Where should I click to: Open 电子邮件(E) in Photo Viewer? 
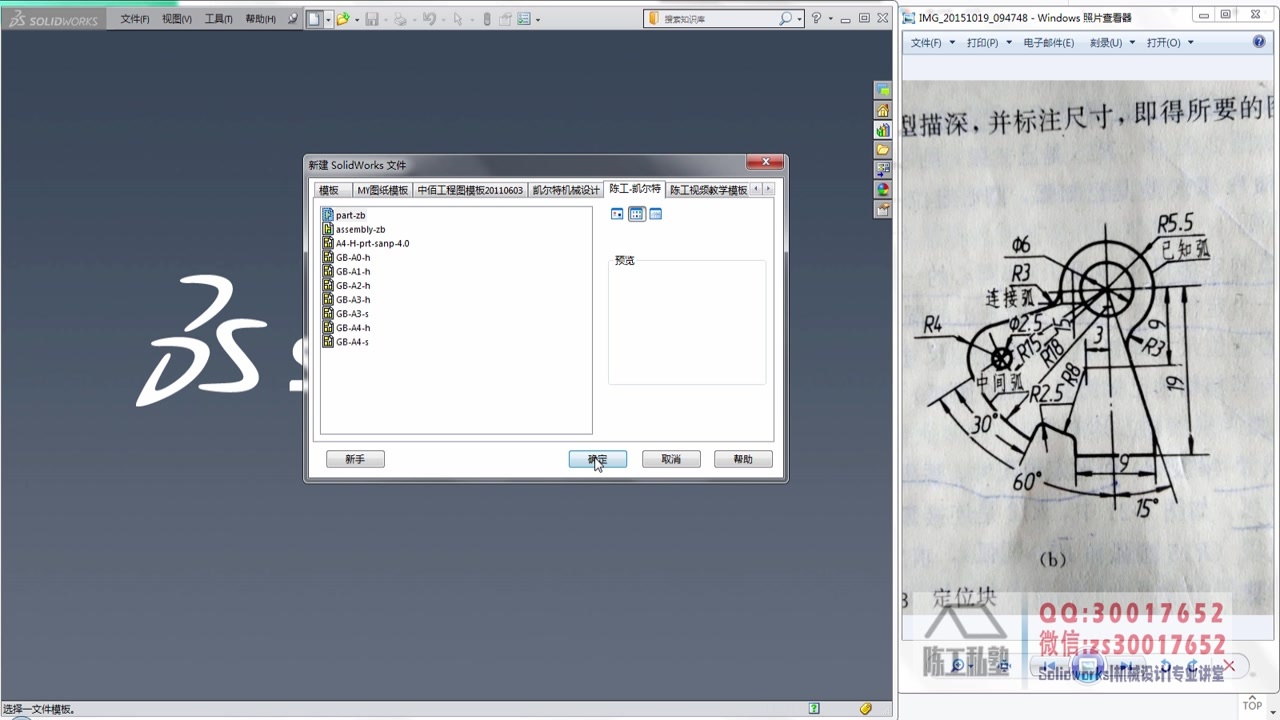pos(1048,42)
